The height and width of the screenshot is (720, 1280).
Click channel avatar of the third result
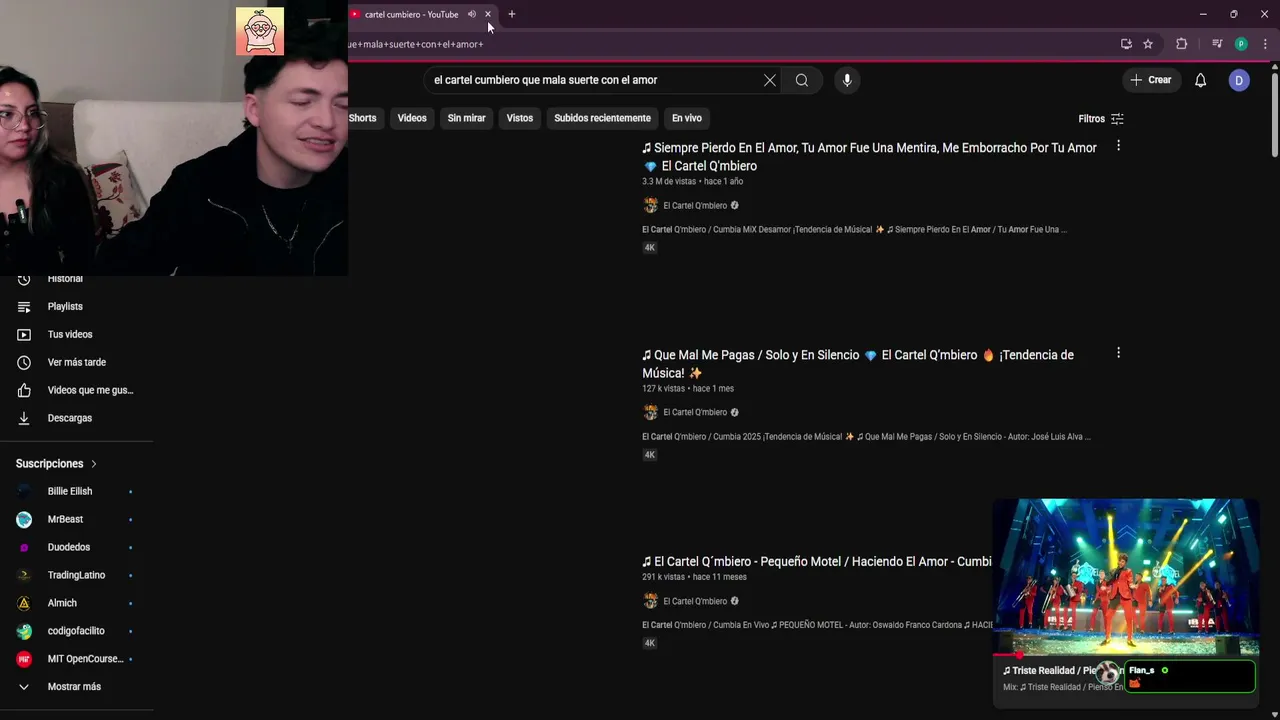coord(650,602)
